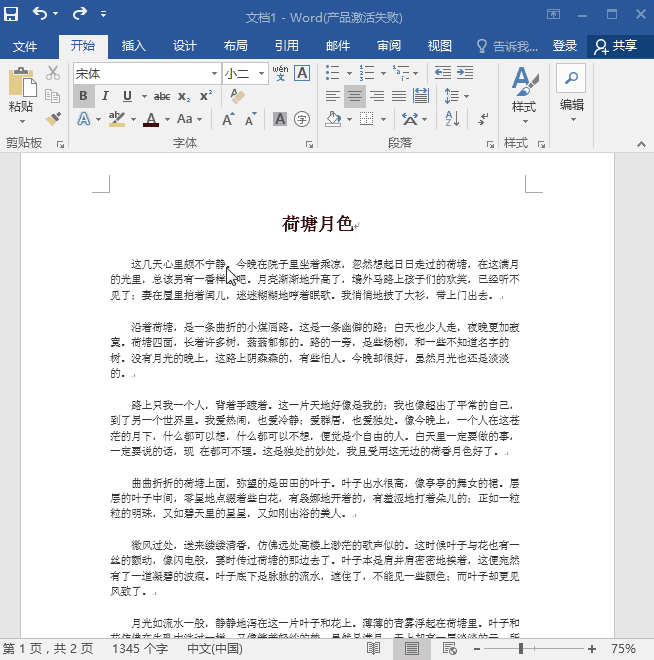Image resolution: width=654 pixels, height=660 pixels.
Task: Open the phonetic guide (wén) tool
Action: (280, 73)
